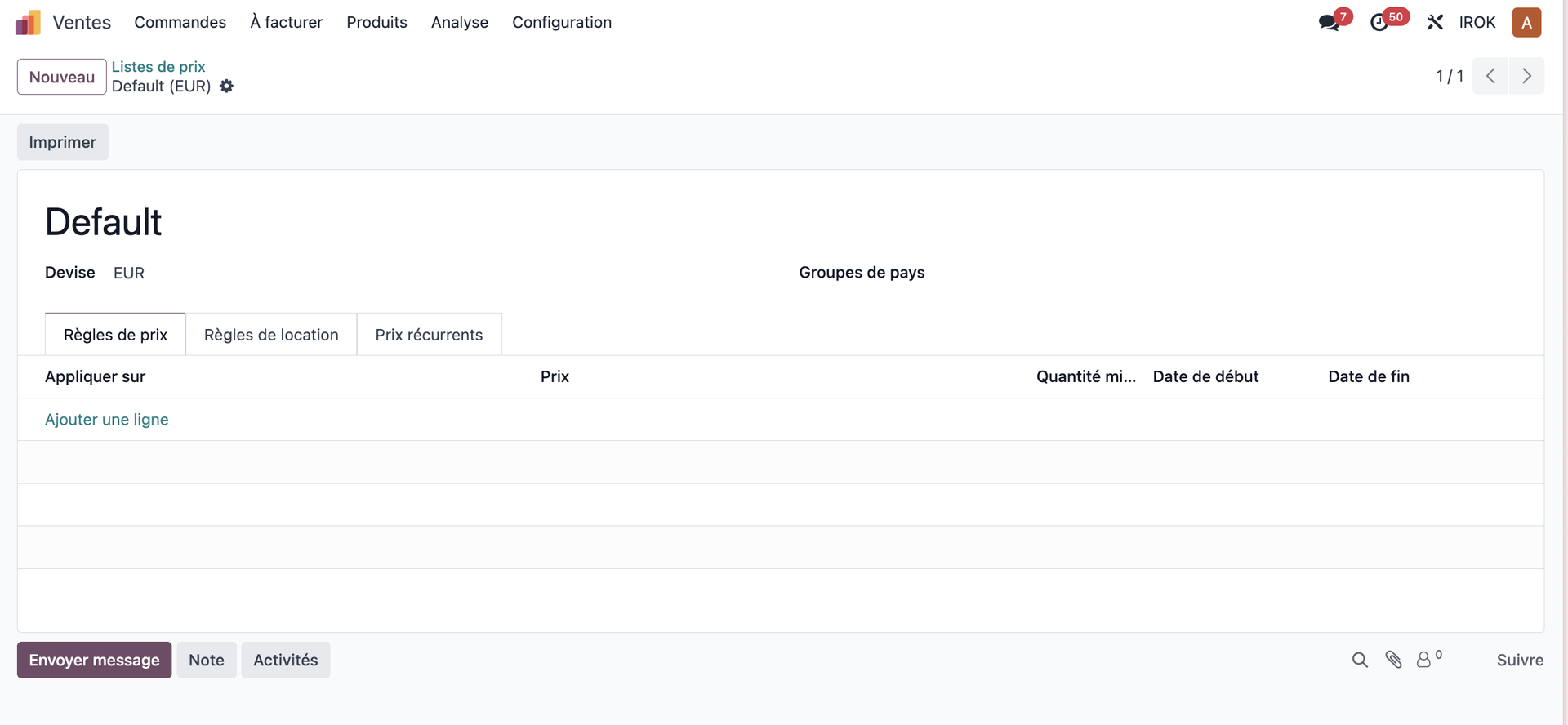Open the Analyse menu
The image size is (1568, 725).
click(460, 23)
